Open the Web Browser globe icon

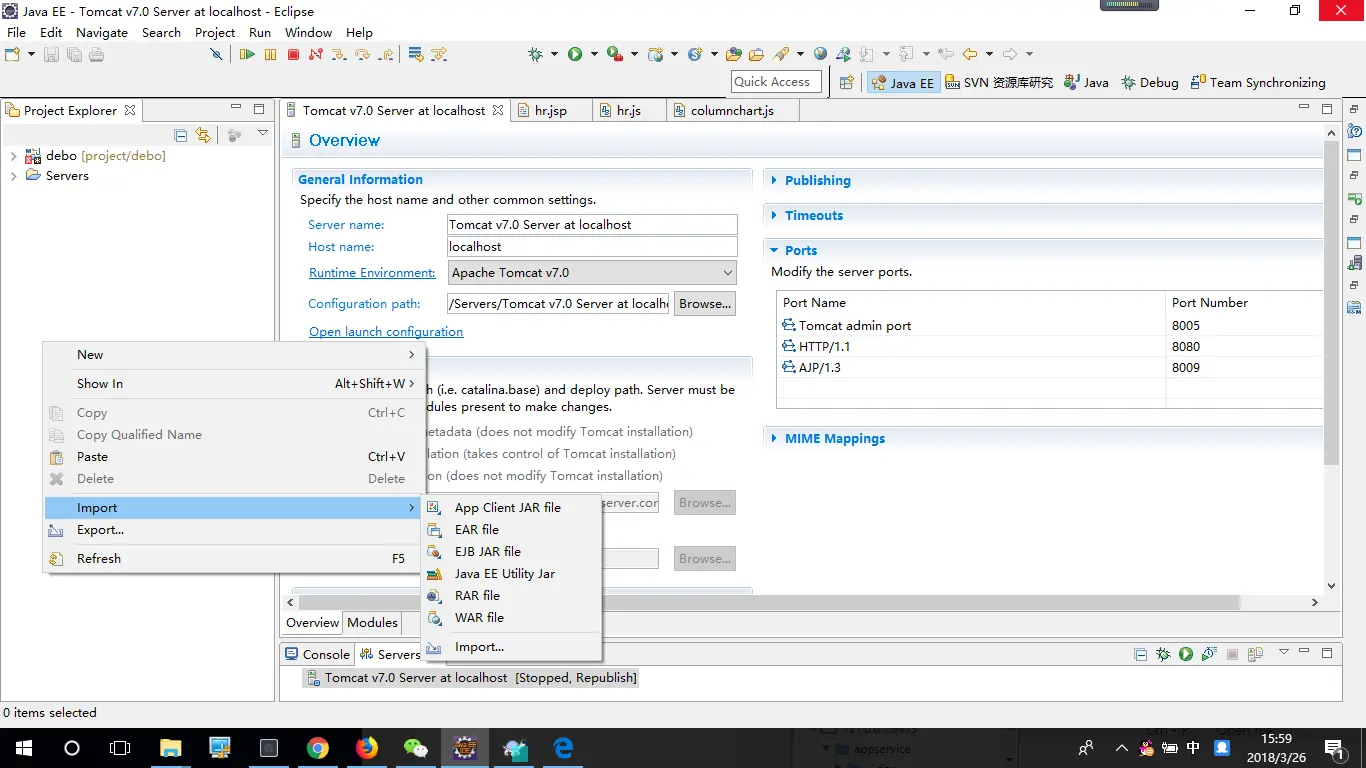coord(821,55)
